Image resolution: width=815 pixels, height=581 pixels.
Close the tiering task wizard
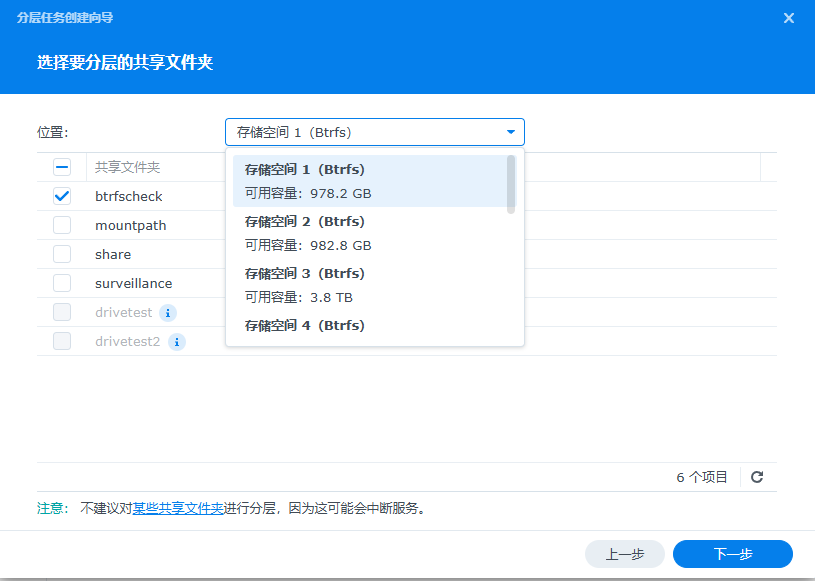point(789,18)
